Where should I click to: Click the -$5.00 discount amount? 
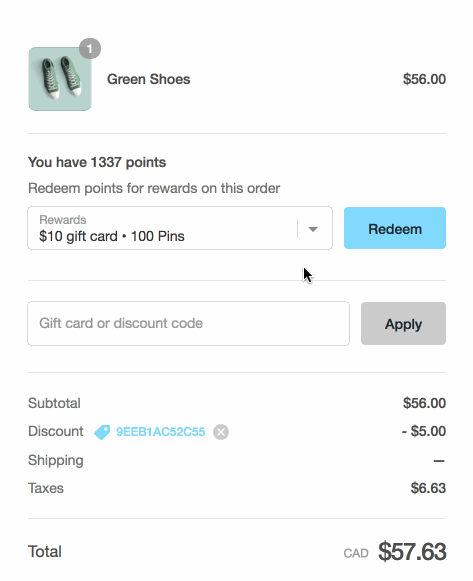tap(424, 431)
